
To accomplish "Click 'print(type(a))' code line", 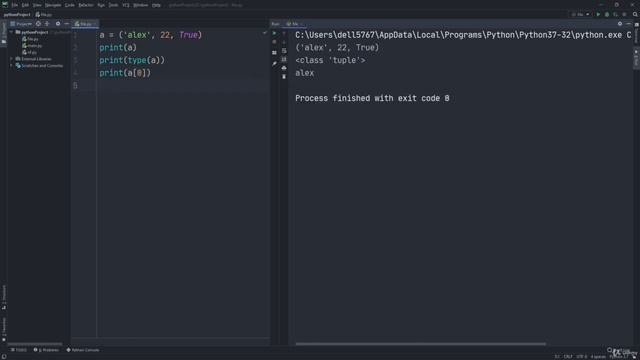I will pos(132,60).
